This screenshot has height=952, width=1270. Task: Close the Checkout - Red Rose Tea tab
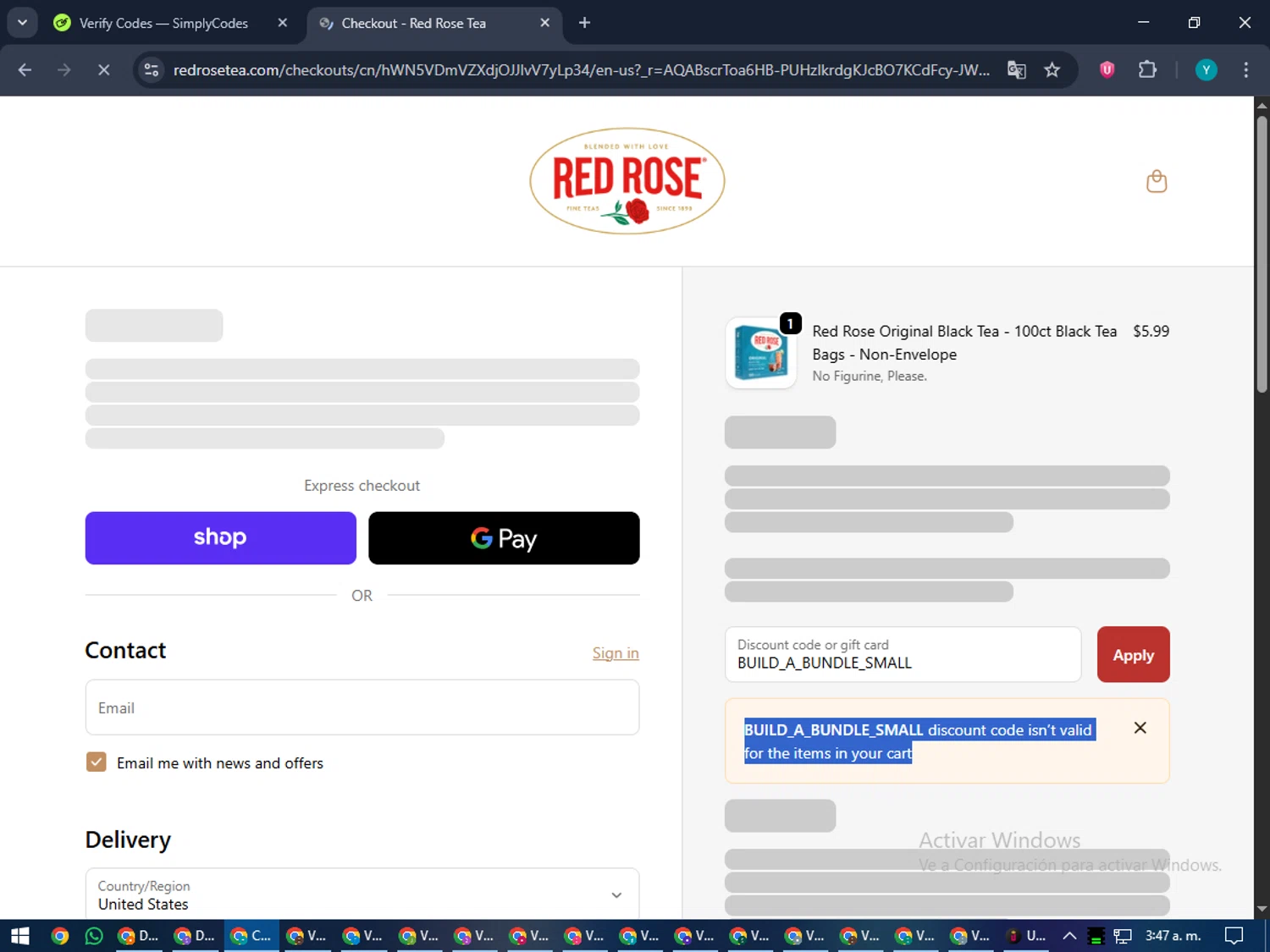[545, 23]
